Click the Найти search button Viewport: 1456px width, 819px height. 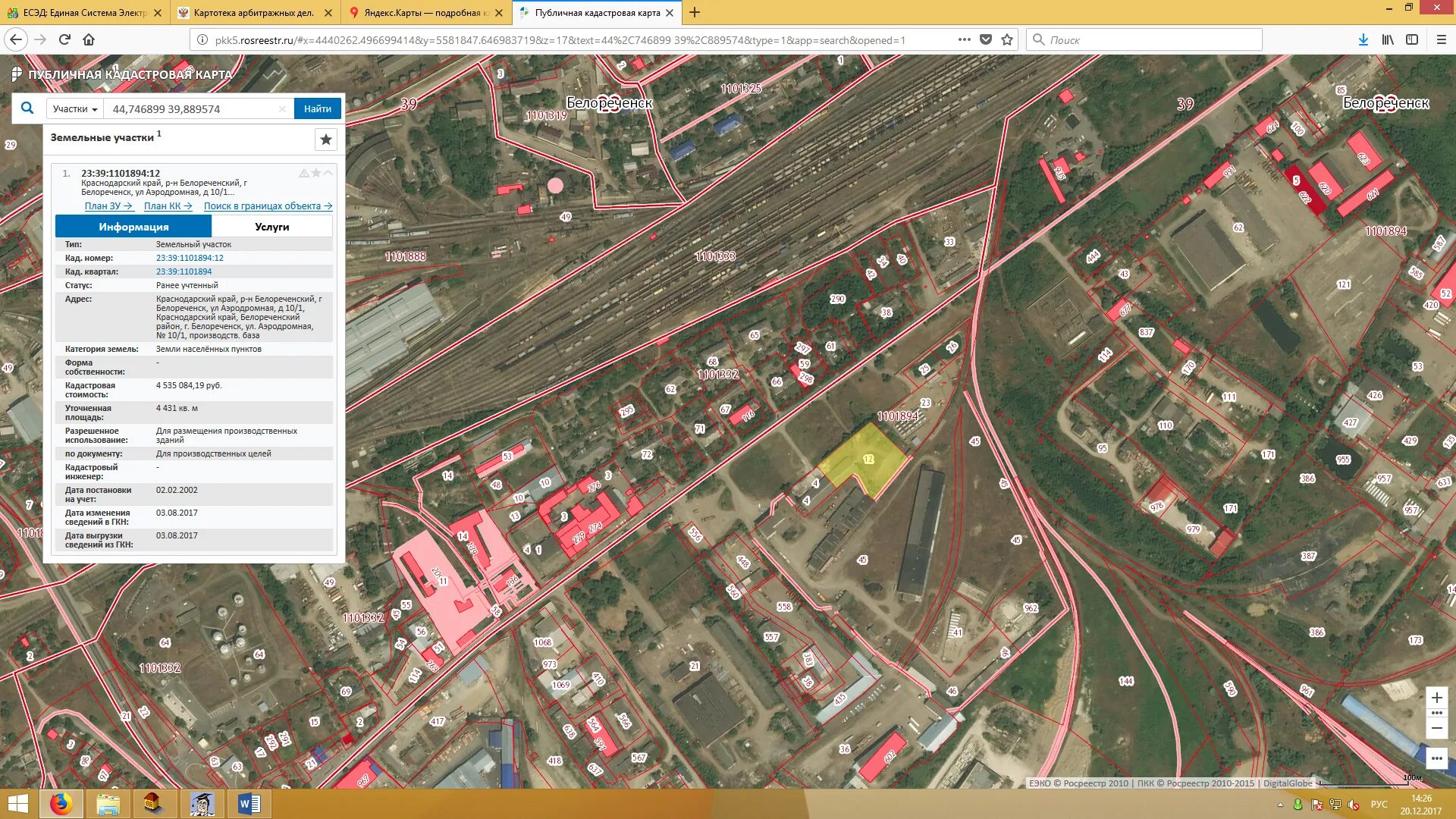pyautogui.click(x=318, y=109)
